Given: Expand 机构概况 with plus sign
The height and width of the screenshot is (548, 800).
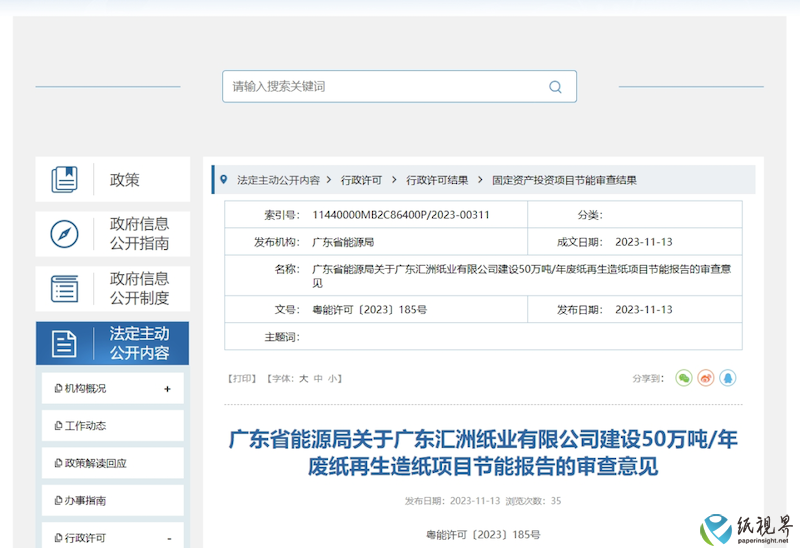Looking at the screenshot, I should tap(167, 389).
